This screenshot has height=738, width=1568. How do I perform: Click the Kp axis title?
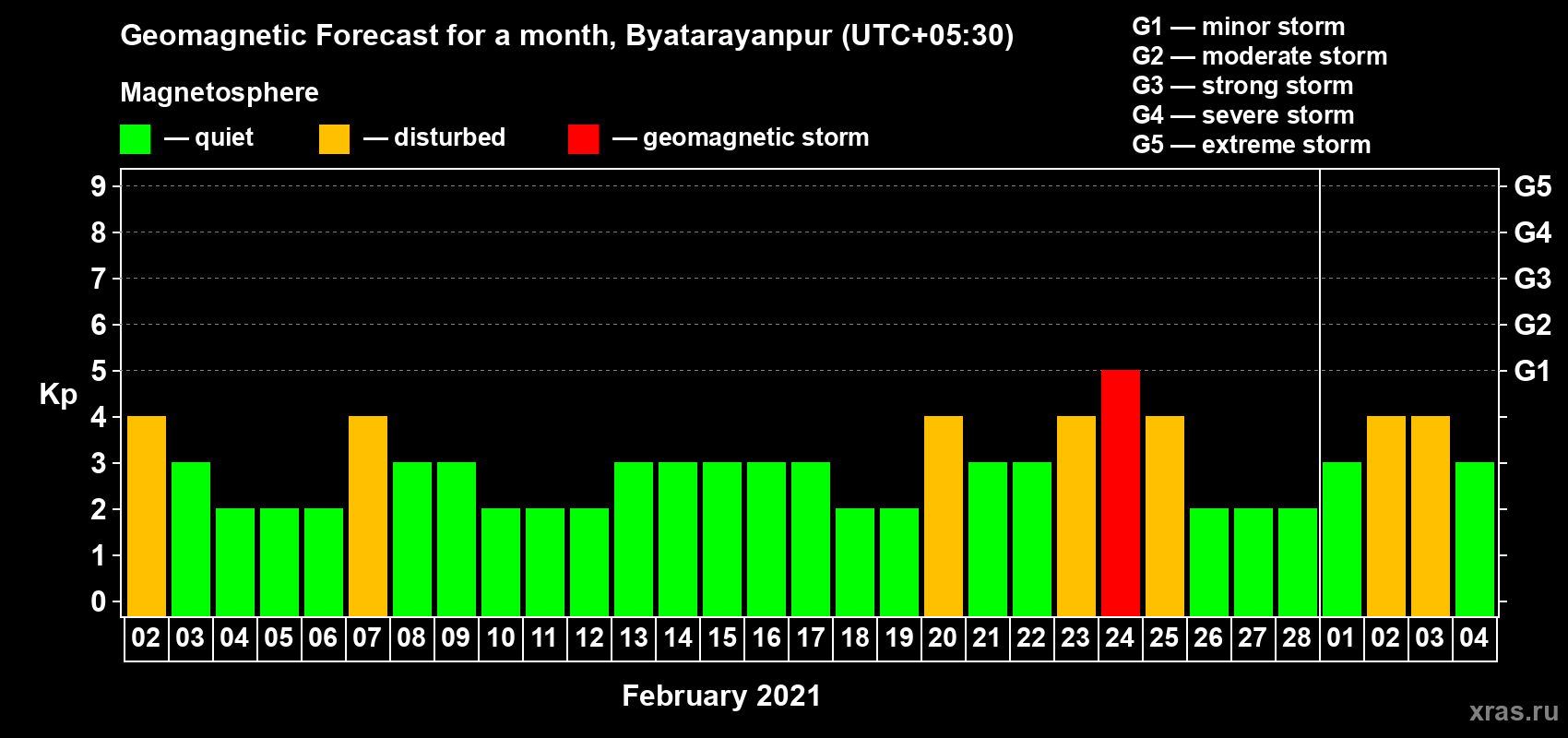58,395
